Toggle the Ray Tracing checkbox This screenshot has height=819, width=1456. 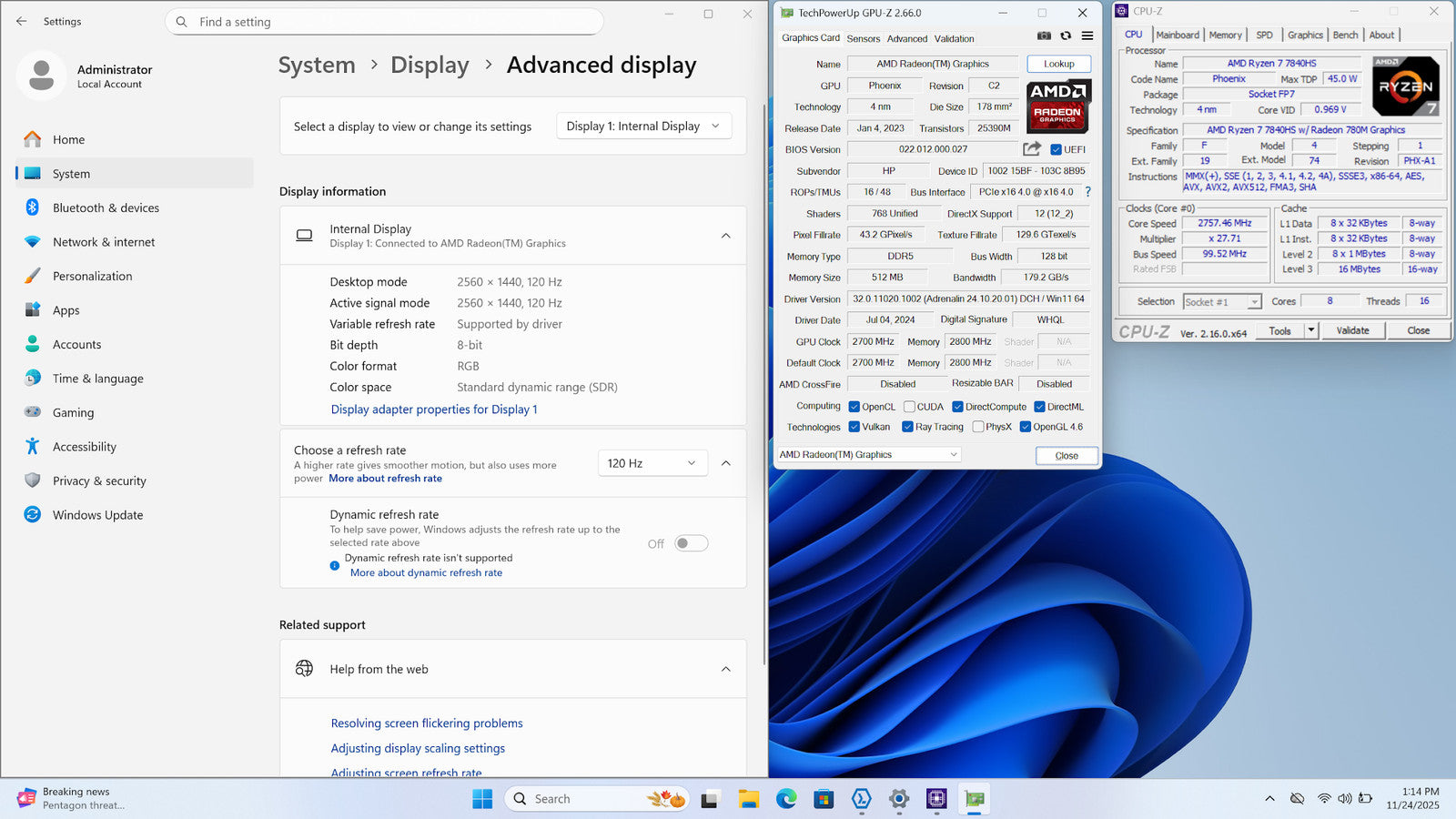tap(907, 427)
